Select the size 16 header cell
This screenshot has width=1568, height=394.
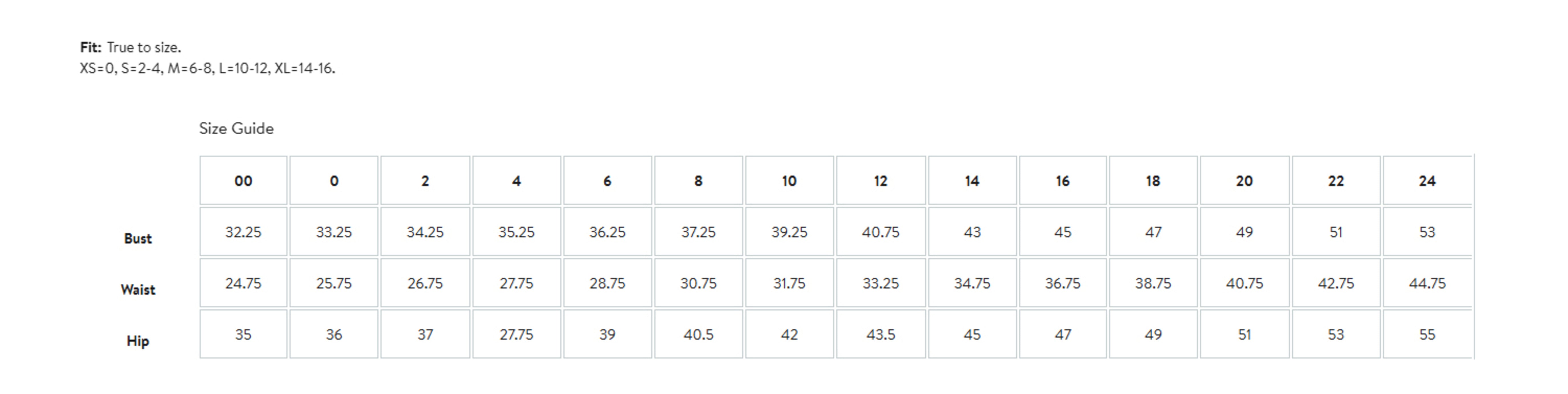point(1062,181)
